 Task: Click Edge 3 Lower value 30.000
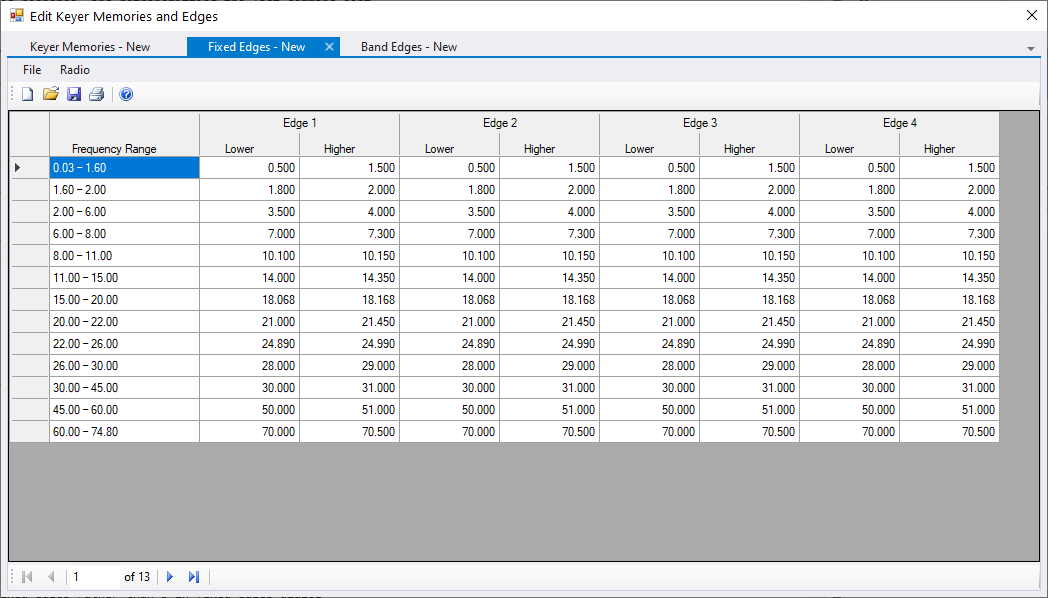coord(649,388)
